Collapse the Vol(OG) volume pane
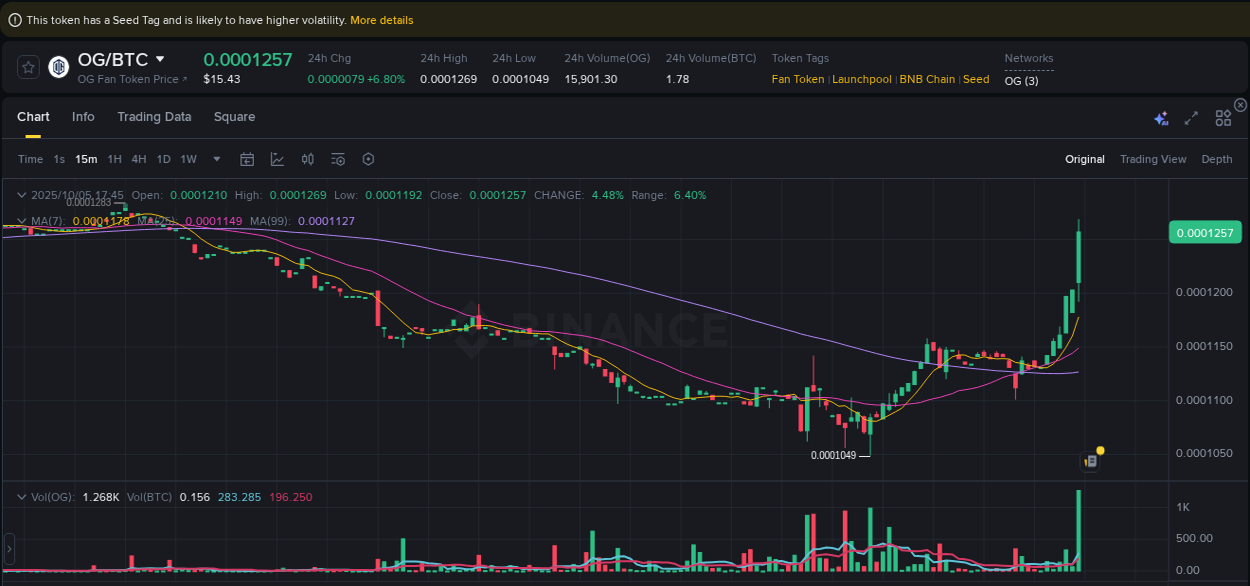Screen dimensions: 1250x586 point(22,496)
